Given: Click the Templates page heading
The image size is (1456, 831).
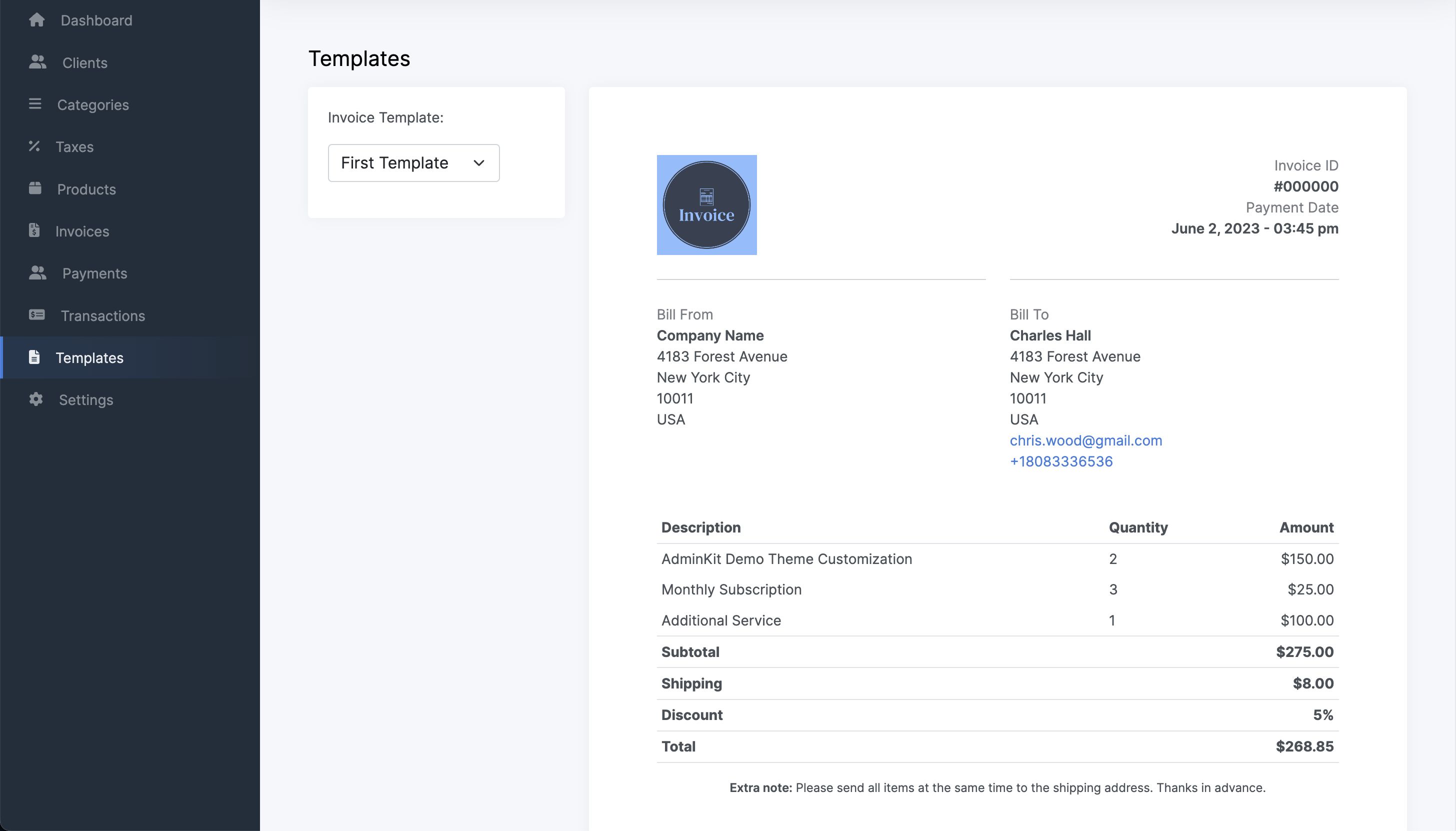Looking at the screenshot, I should pos(359,59).
